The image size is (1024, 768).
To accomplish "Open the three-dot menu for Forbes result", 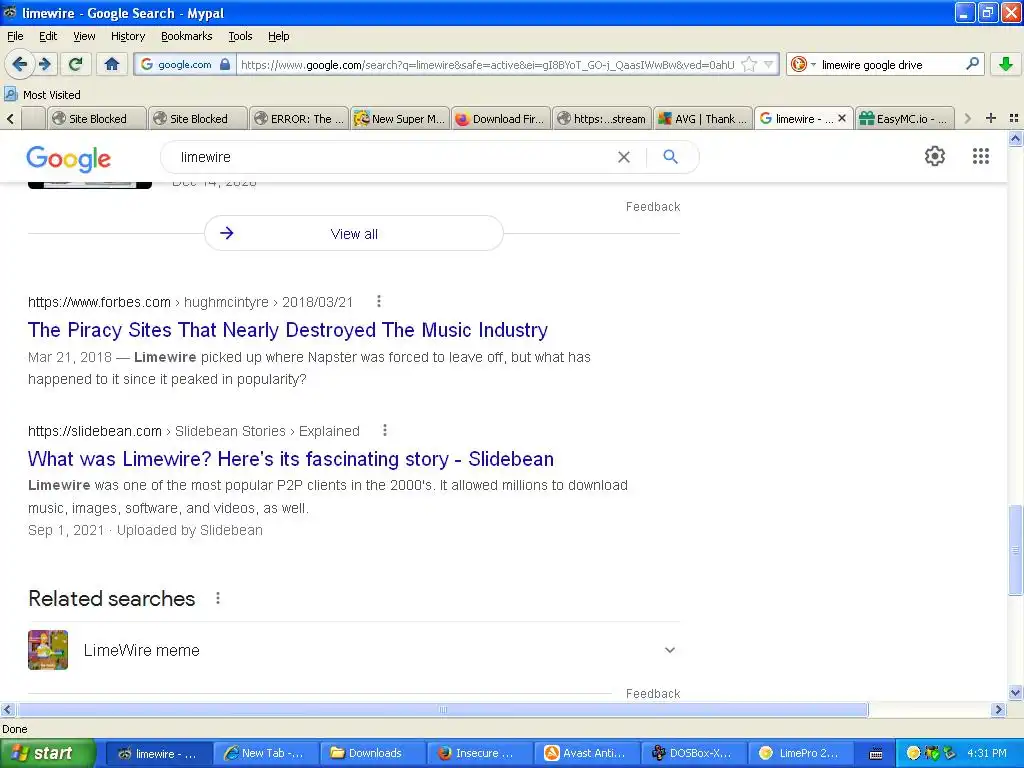I will coord(379,301).
